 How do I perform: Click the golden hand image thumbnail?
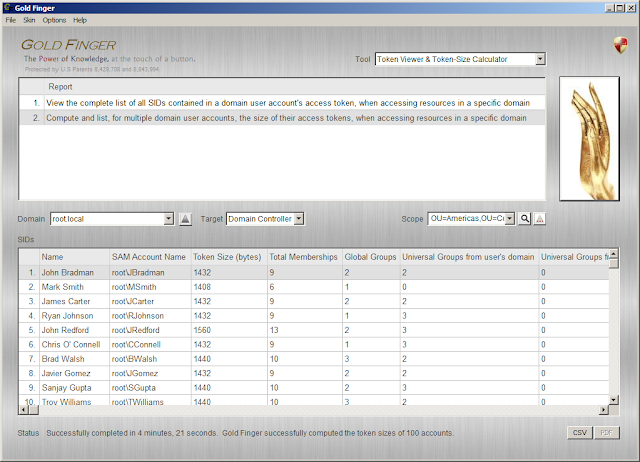(589, 138)
